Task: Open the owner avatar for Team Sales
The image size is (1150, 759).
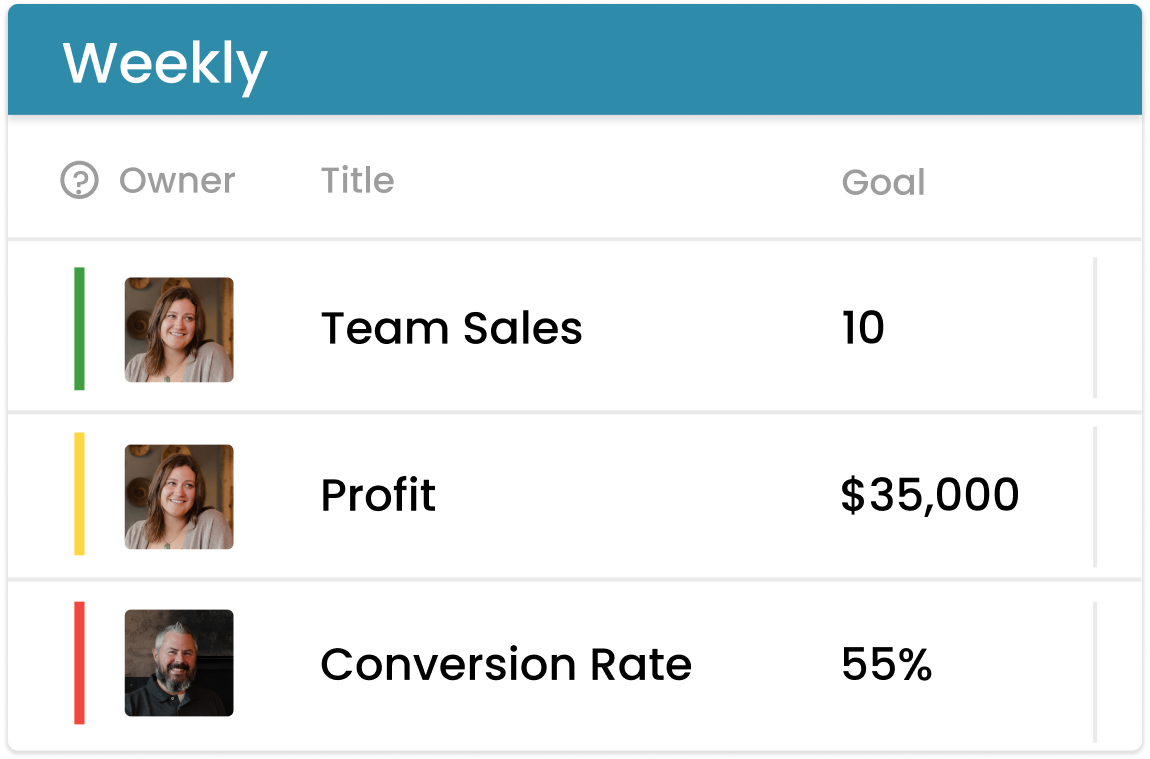Action: 178,330
